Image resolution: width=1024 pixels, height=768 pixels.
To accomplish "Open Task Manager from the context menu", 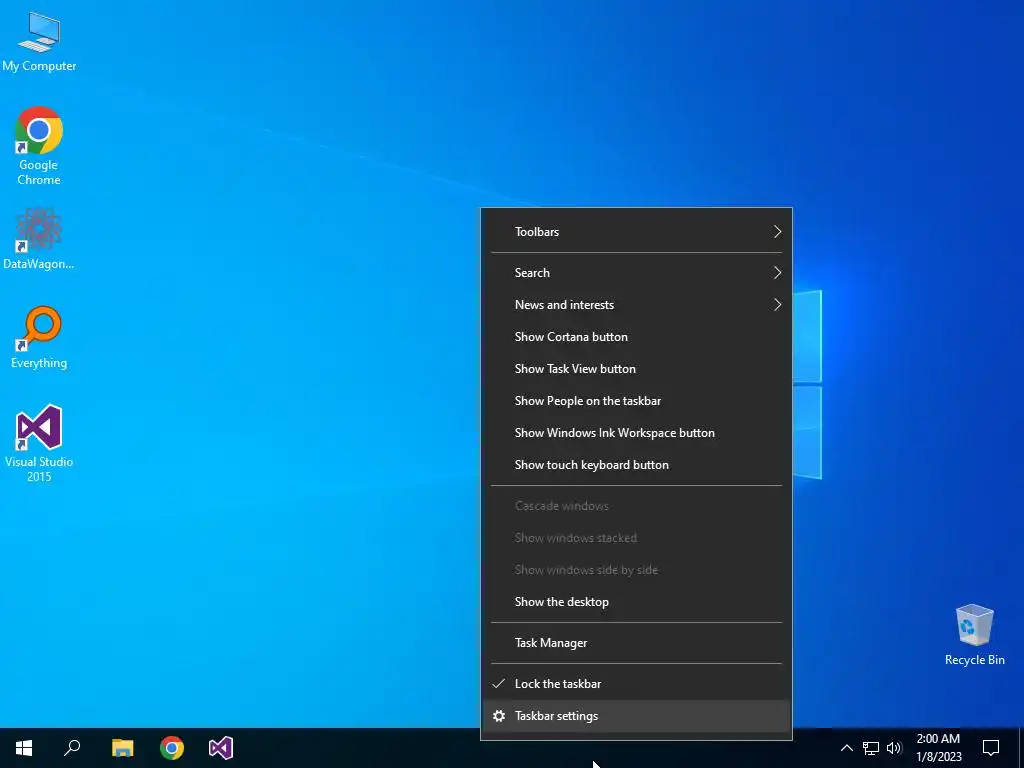I will pos(636,643).
